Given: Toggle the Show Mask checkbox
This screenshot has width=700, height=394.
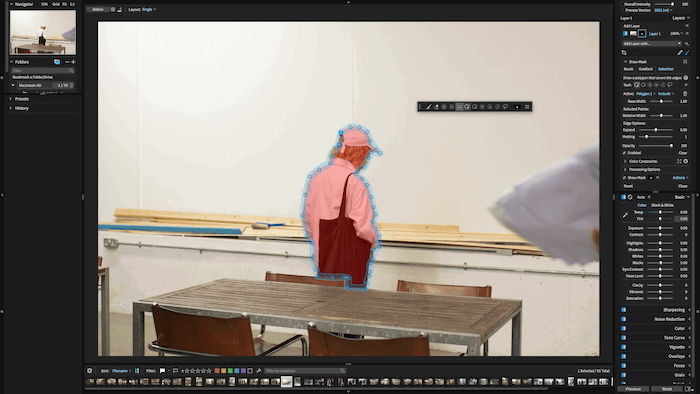Looking at the screenshot, I should point(625,178).
